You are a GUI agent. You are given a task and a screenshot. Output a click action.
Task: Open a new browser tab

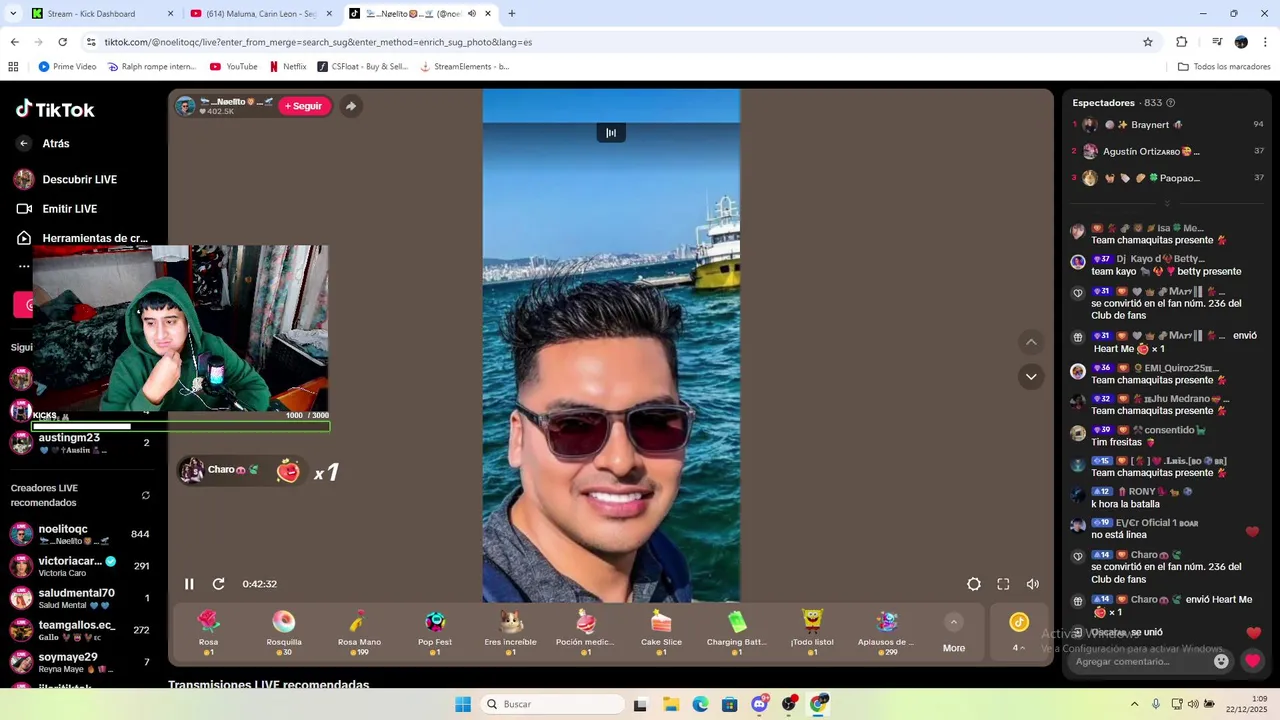(512, 14)
